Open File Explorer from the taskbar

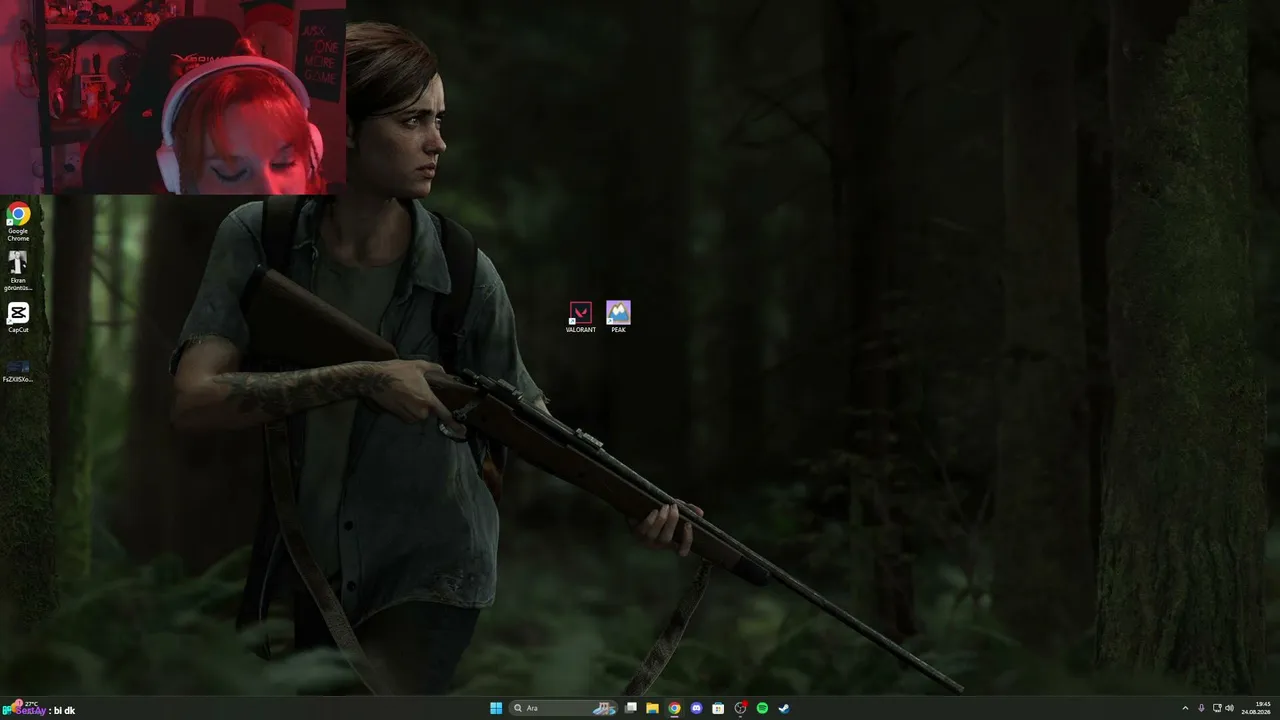tap(653, 708)
